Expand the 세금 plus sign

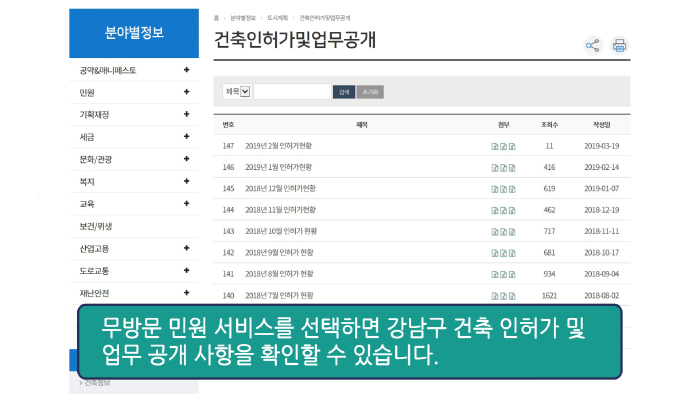point(187,137)
